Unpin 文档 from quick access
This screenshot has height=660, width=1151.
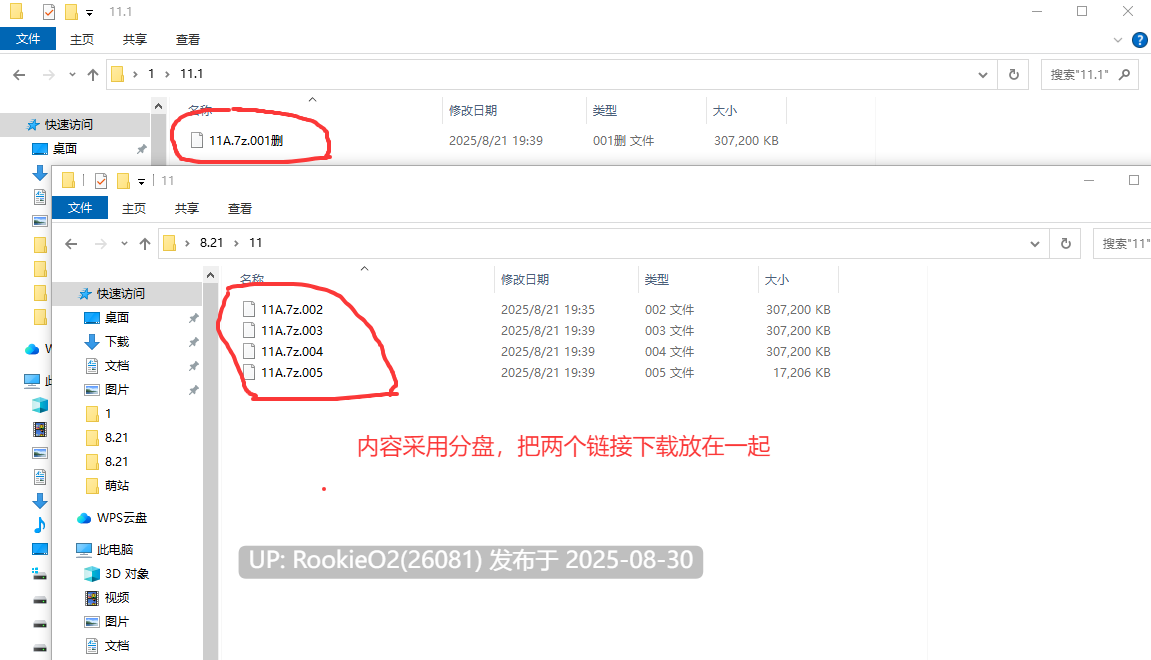coord(193,366)
